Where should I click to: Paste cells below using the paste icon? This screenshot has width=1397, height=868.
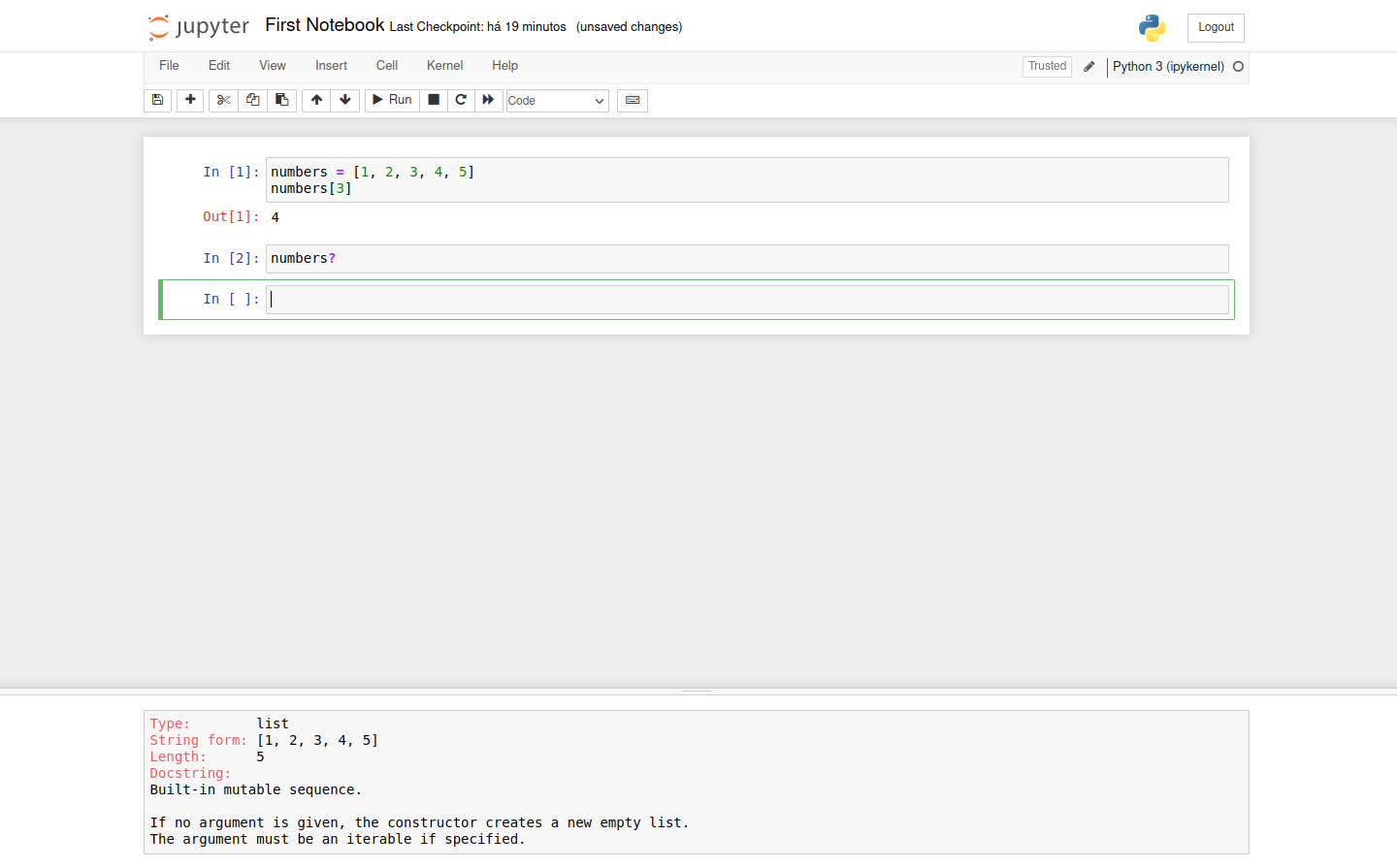(x=281, y=100)
